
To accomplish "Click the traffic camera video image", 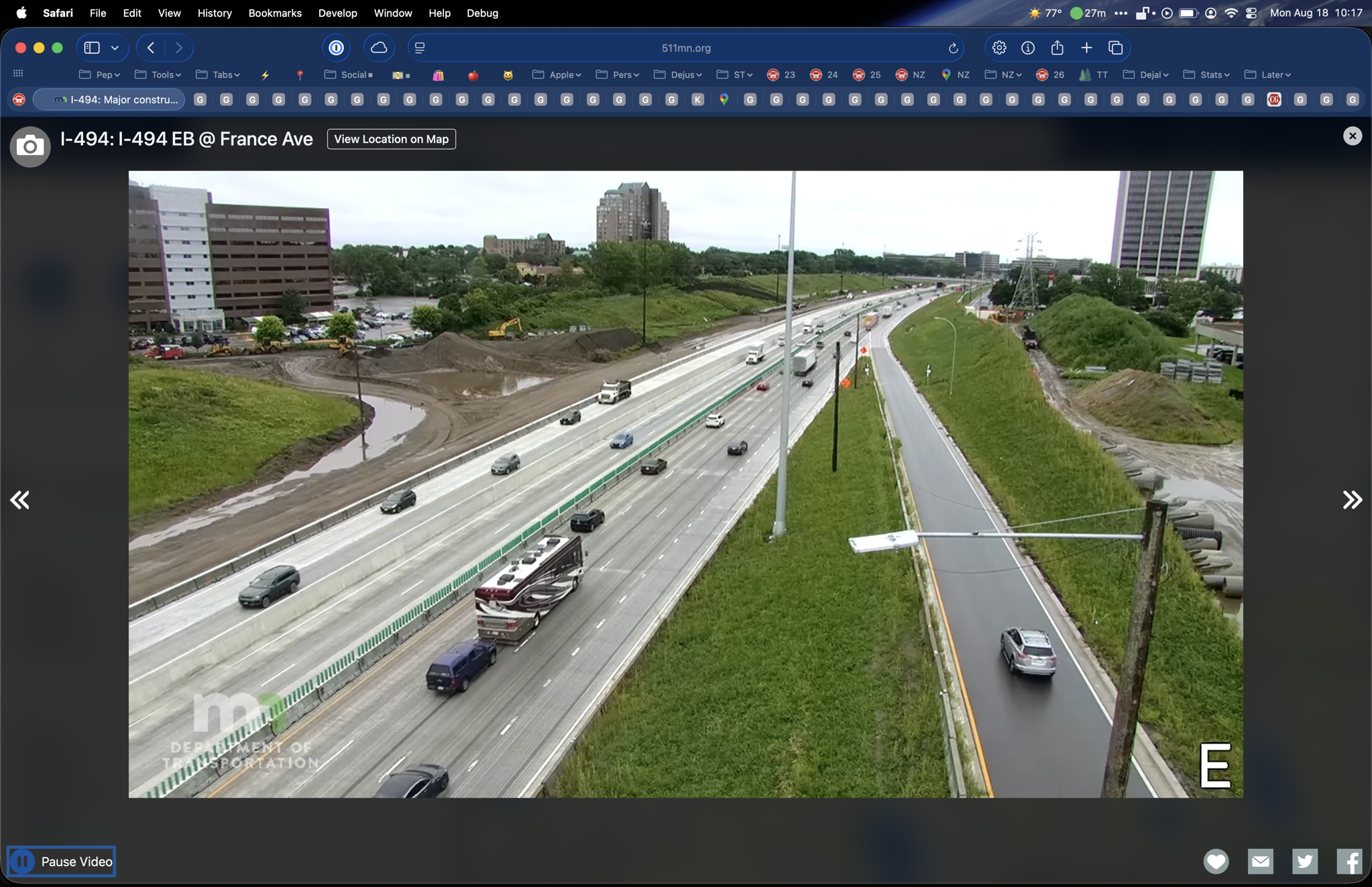I will [685, 484].
